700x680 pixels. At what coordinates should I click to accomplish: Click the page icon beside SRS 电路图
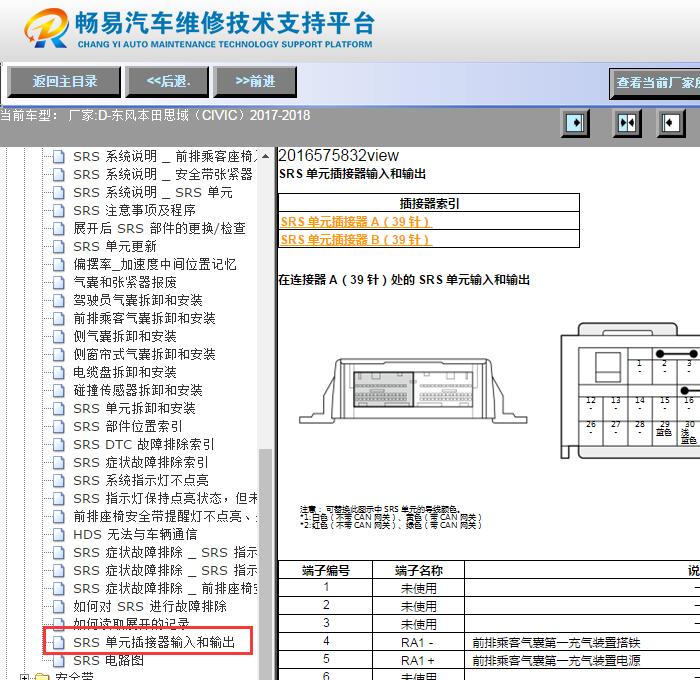pyautogui.click(x=58, y=660)
